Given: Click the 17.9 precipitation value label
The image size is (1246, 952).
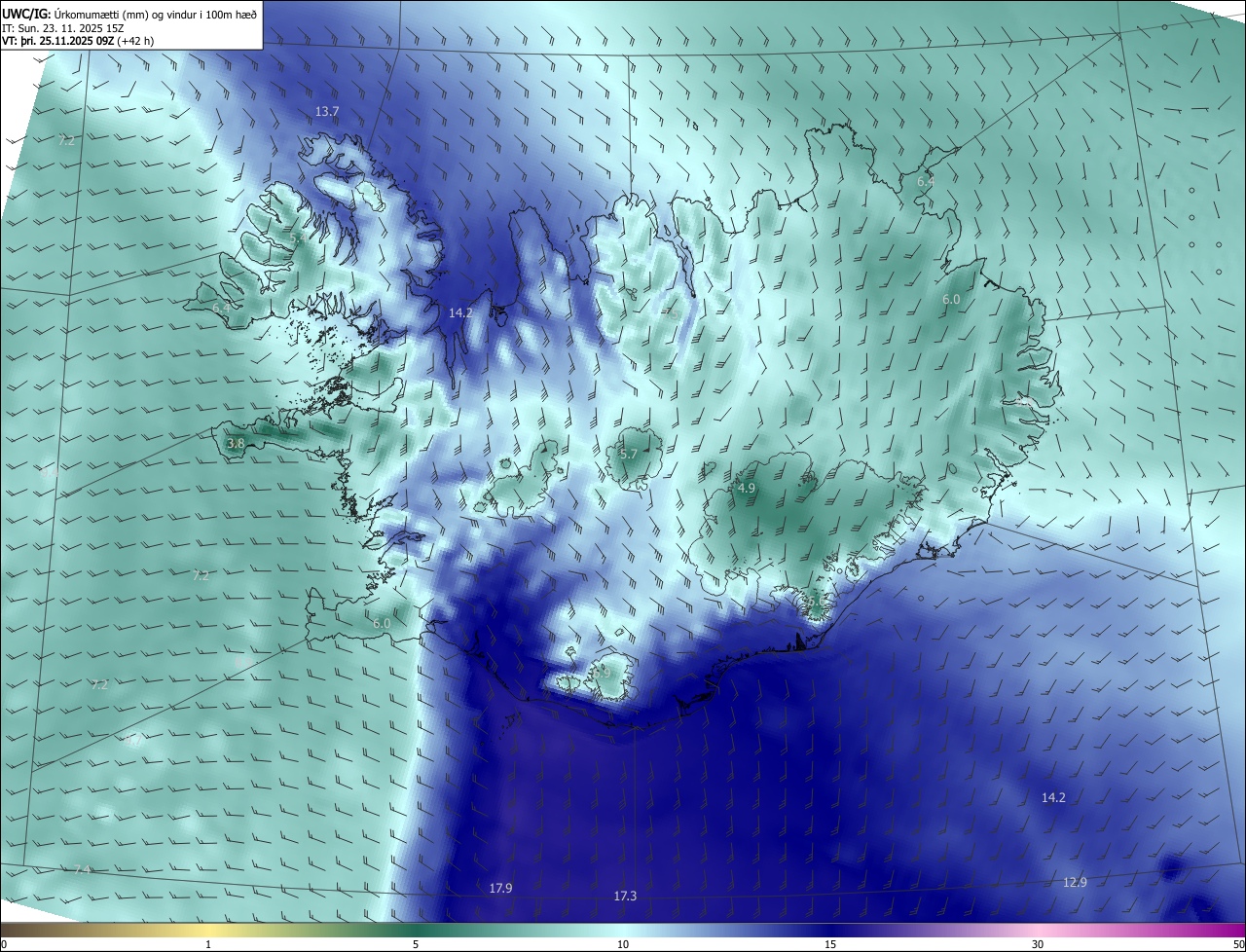Looking at the screenshot, I should [500, 888].
